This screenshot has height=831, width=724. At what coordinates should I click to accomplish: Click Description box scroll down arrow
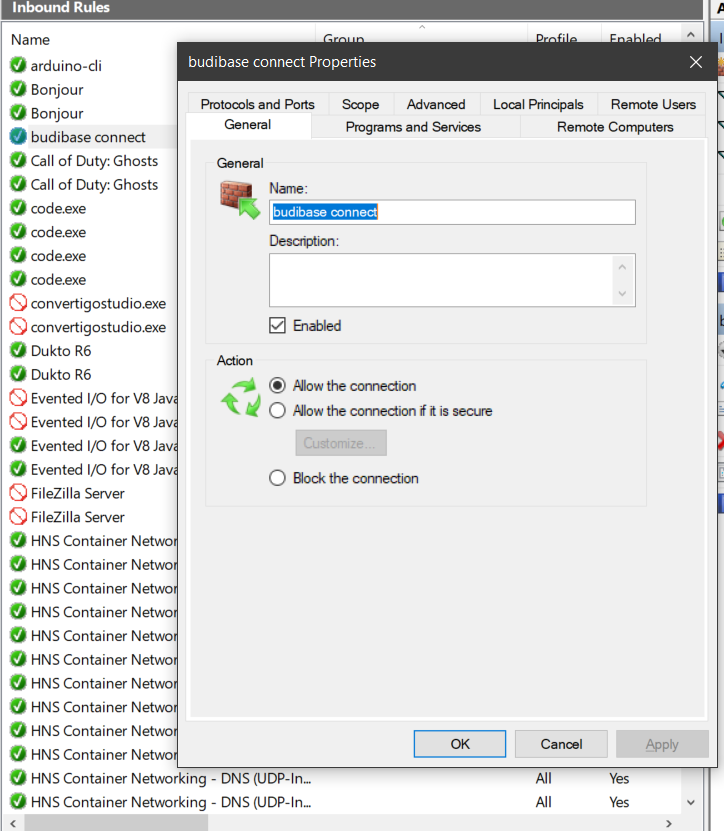coord(622,293)
